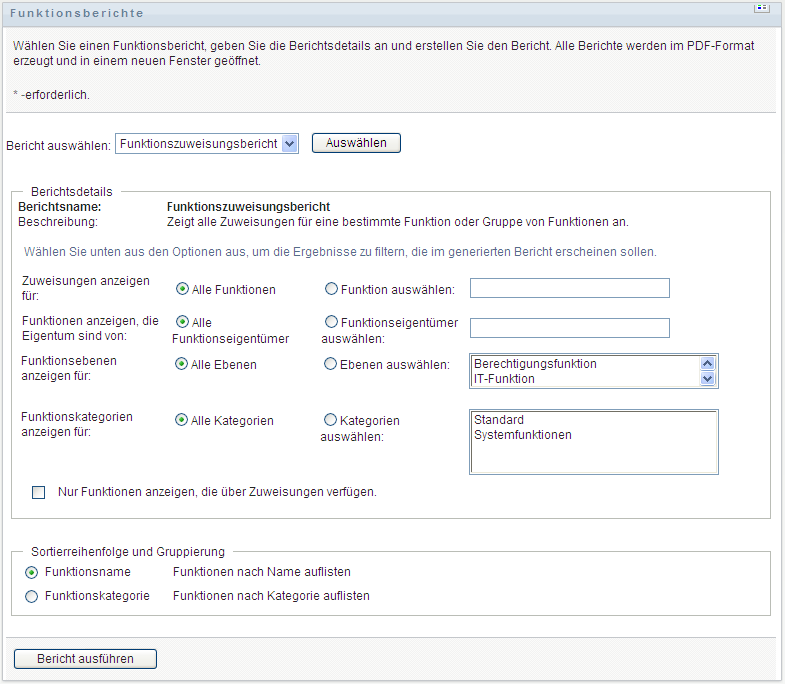785x684 pixels.
Task: Select the Alle Ebenen radio button
Action: pyautogui.click(x=181, y=364)
